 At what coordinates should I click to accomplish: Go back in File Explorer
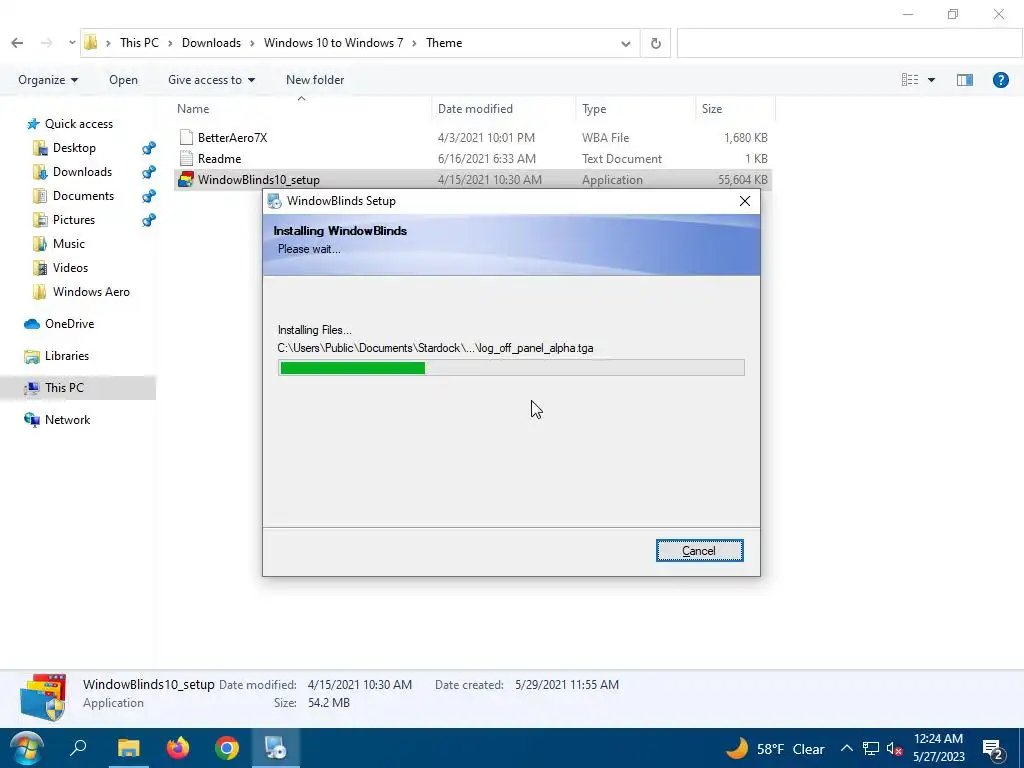click(x=18, y=43)
